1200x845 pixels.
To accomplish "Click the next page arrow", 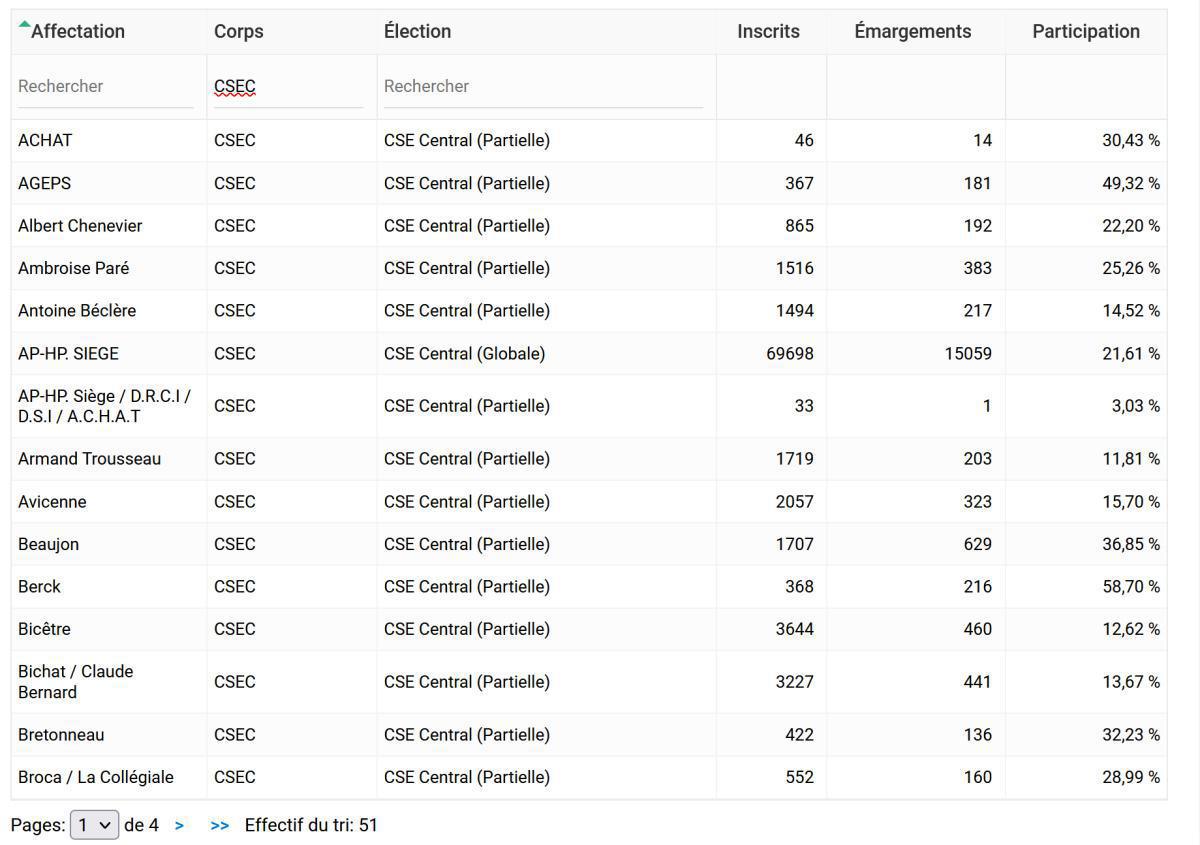I will [x=179, y=826].
